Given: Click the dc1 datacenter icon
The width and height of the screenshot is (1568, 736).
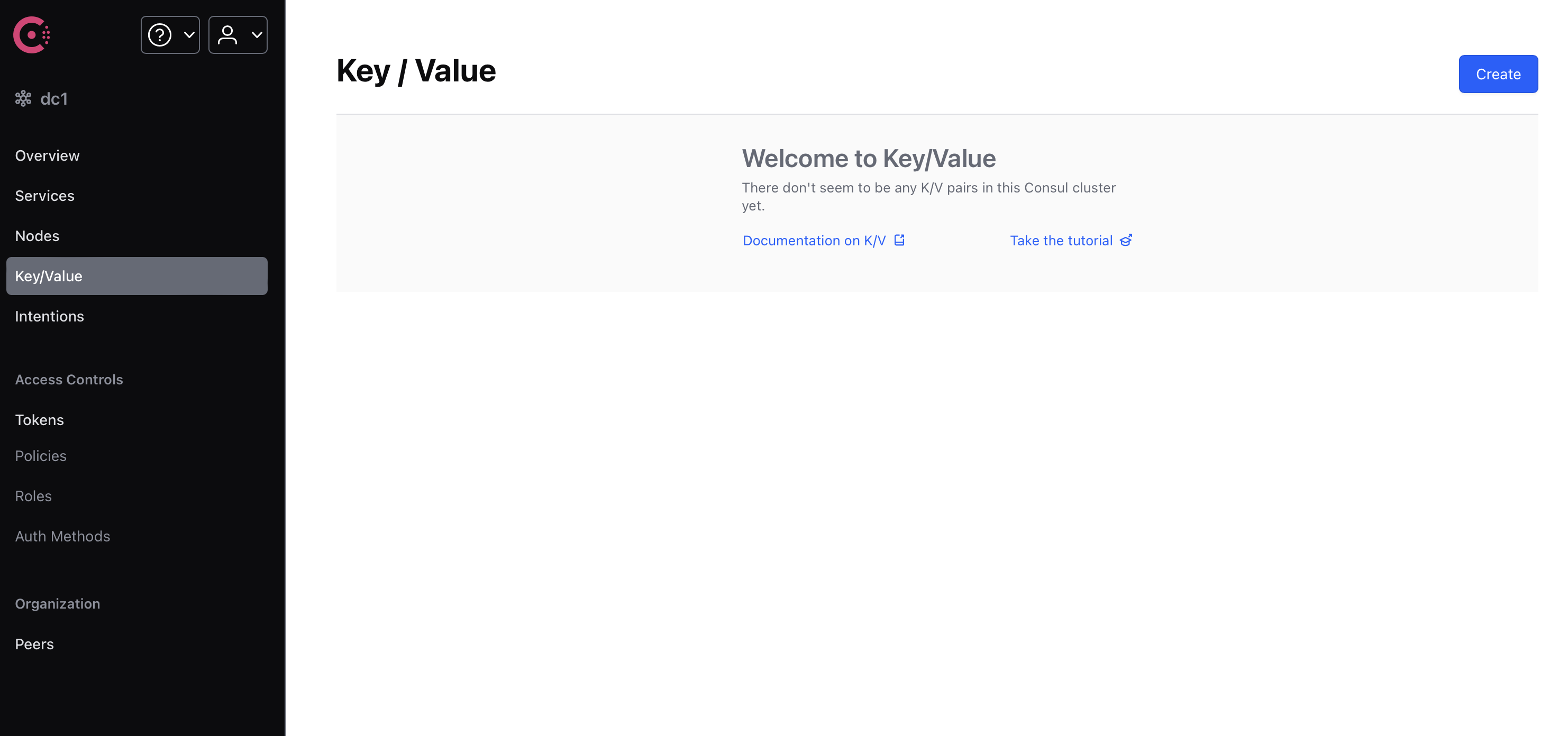Looking at the screenshot, I should tap(23, 98).
